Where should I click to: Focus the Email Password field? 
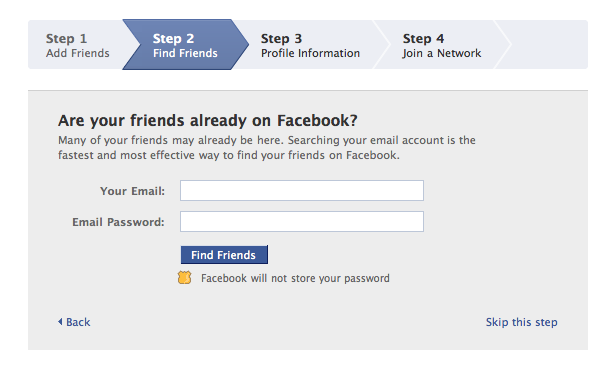[302, 221]
